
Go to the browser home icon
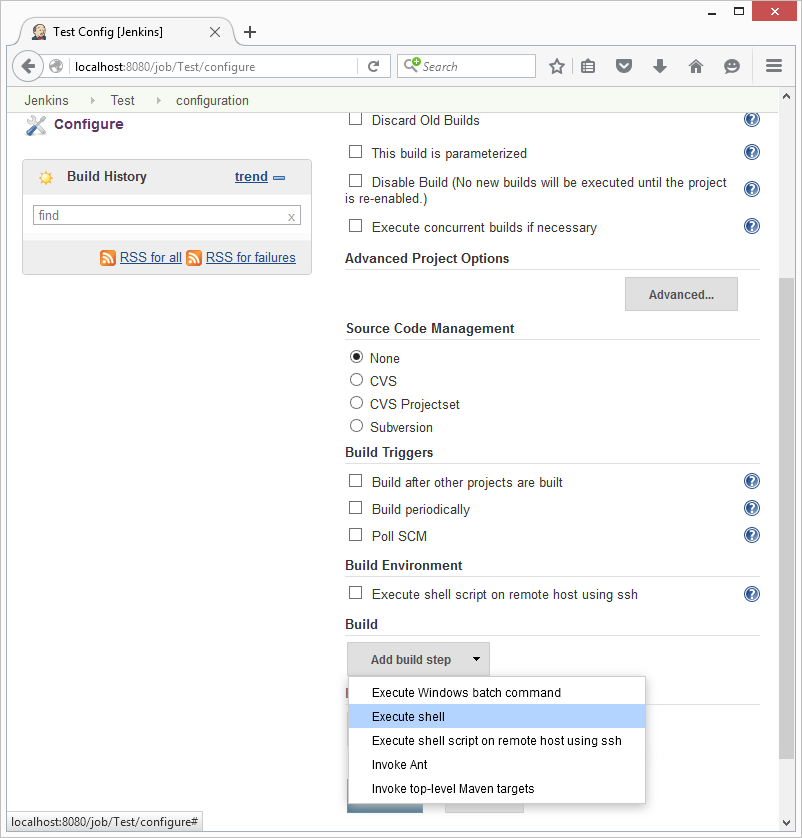[696, 66]
